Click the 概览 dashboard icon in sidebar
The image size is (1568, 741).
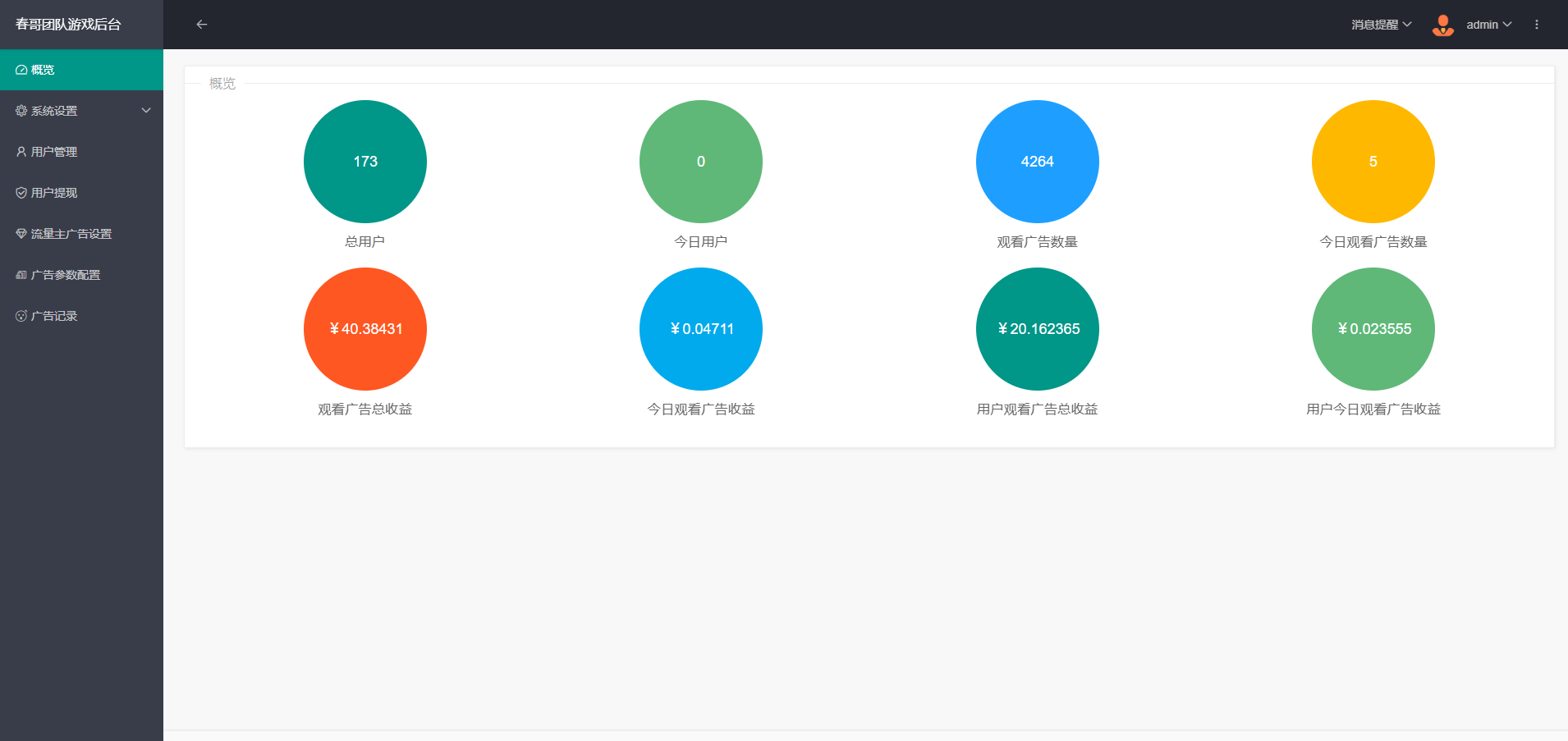coord(21,70)
